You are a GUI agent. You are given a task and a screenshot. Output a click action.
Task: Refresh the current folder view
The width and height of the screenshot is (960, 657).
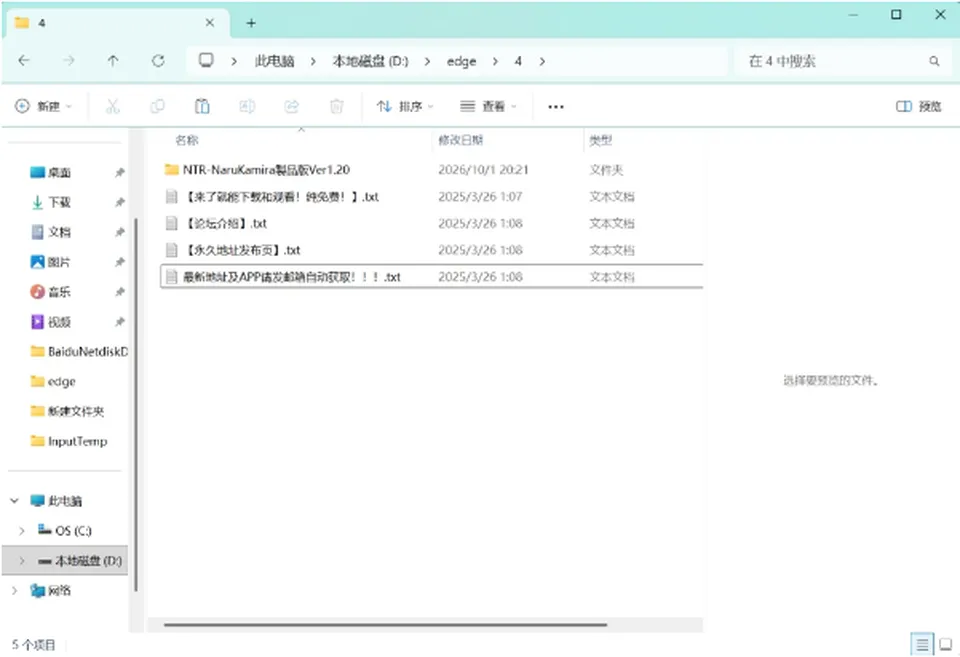click(158, 61)
